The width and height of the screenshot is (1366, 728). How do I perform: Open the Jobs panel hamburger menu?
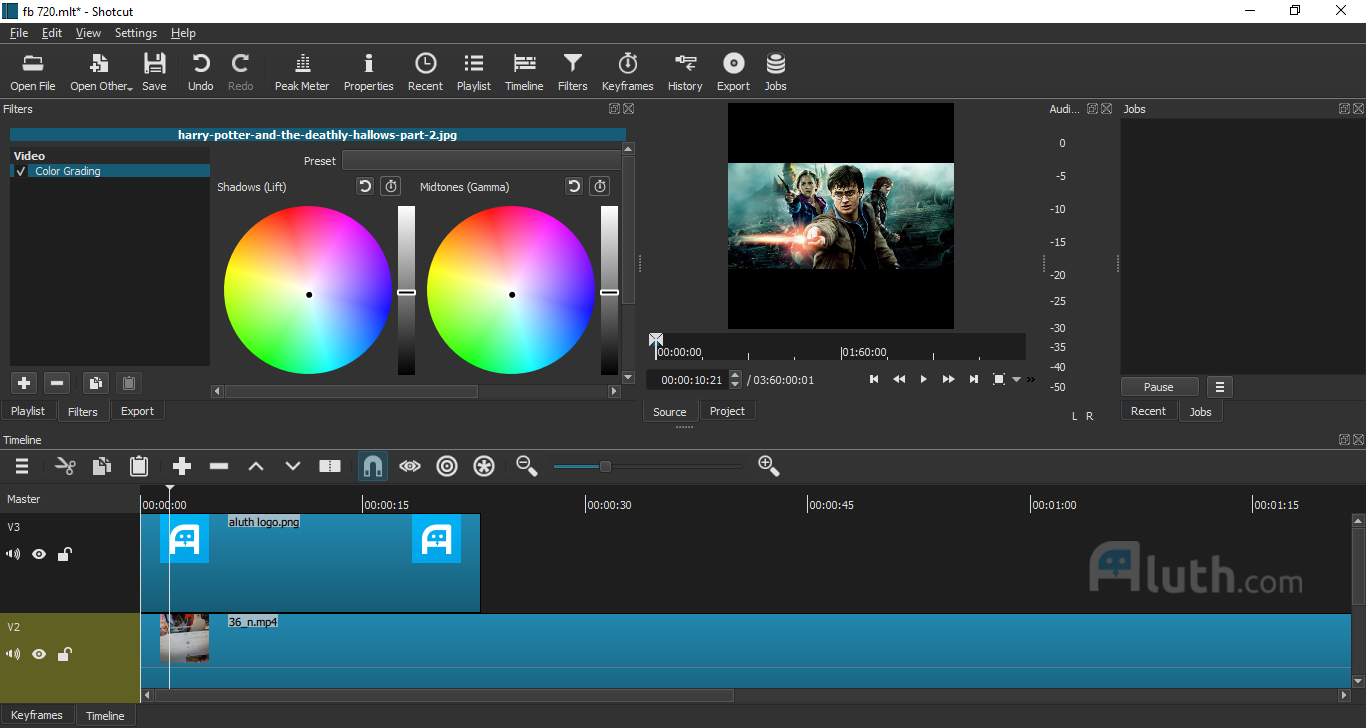click(1219, 387)
